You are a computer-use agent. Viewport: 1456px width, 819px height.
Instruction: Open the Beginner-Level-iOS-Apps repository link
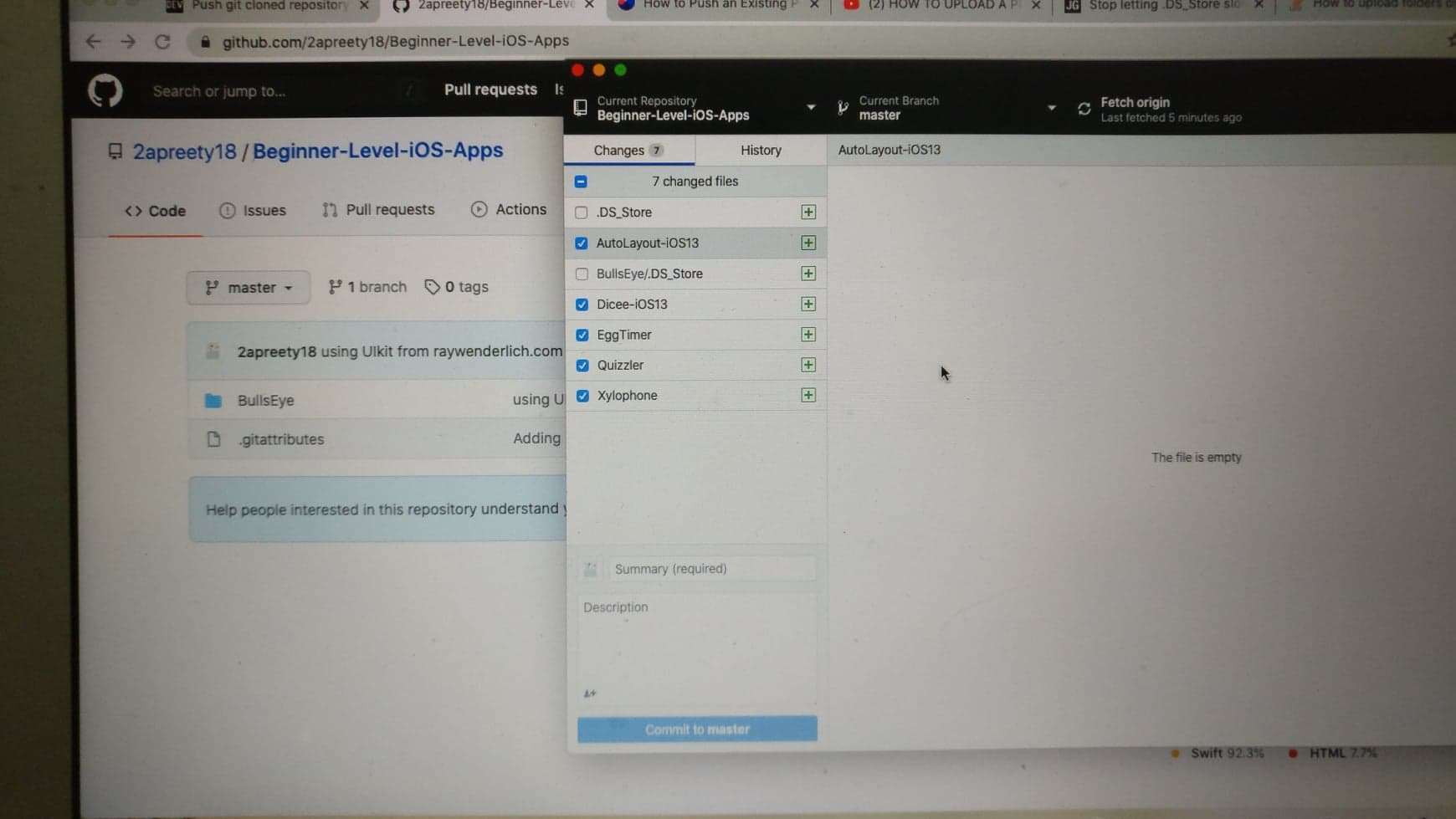[x=378, y=151]
